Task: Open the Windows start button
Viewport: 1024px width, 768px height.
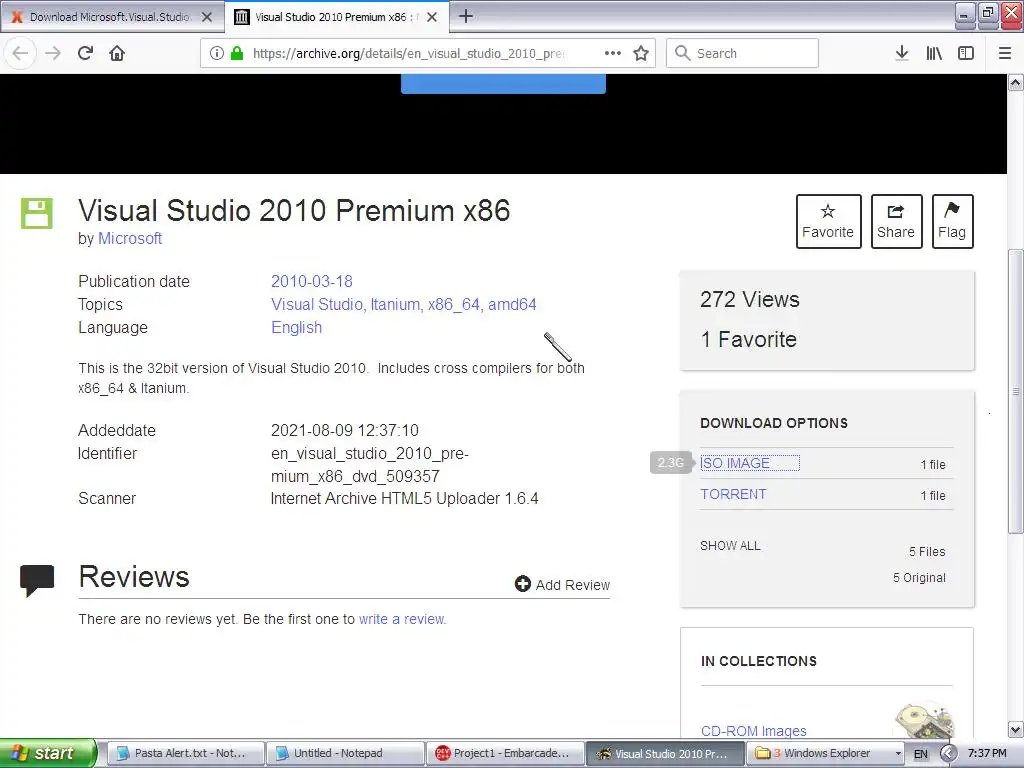Action: 48,753
